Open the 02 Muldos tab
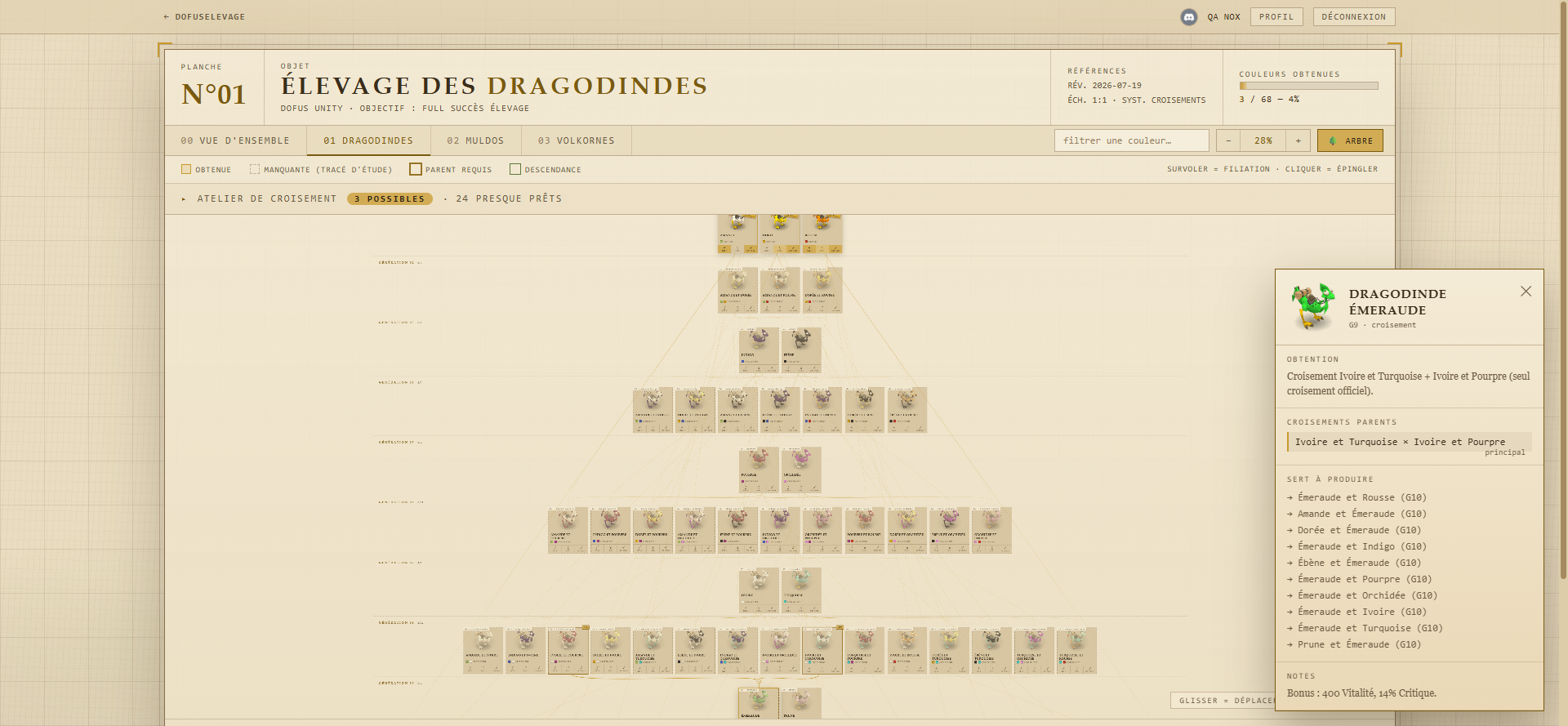 coord(475,140)
